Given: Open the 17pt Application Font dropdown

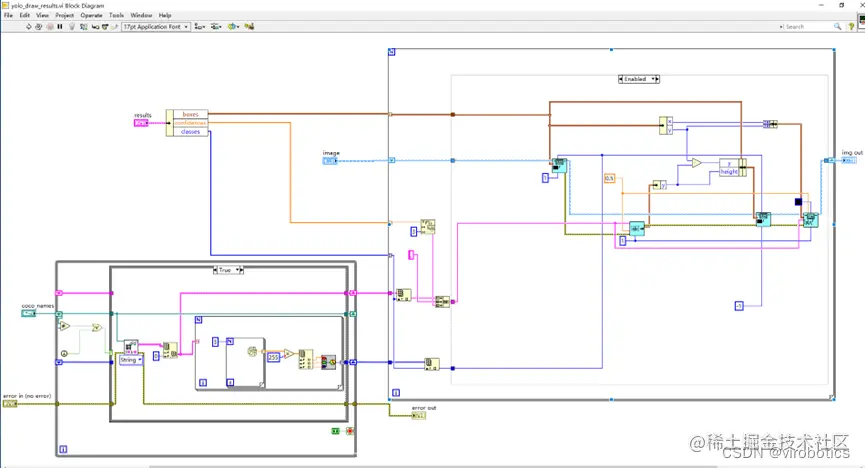Looking at the screenshot, I should [x=156, y=26].
